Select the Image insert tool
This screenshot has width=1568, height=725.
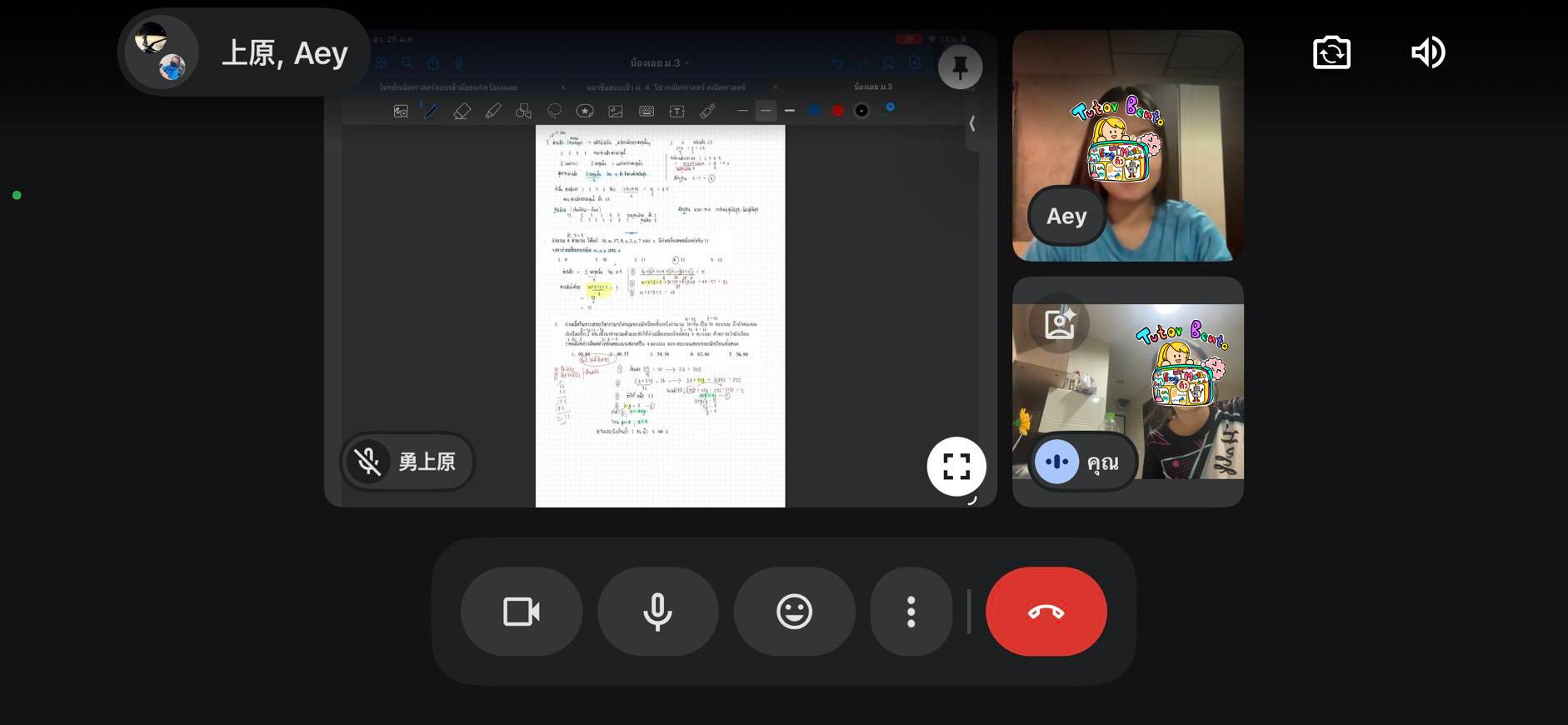616,111
